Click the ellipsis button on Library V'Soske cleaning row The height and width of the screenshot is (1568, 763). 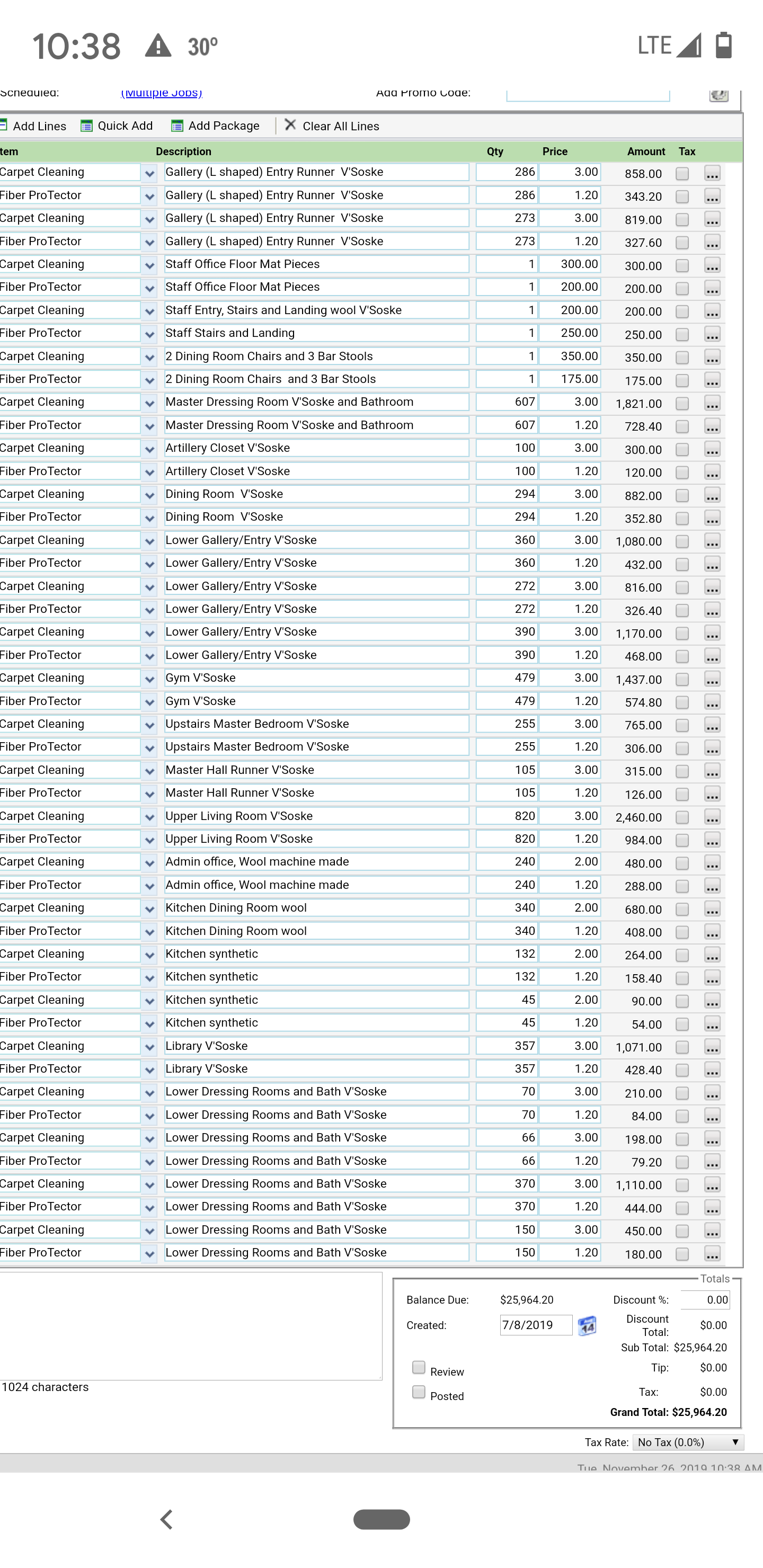coord(712,1046)
